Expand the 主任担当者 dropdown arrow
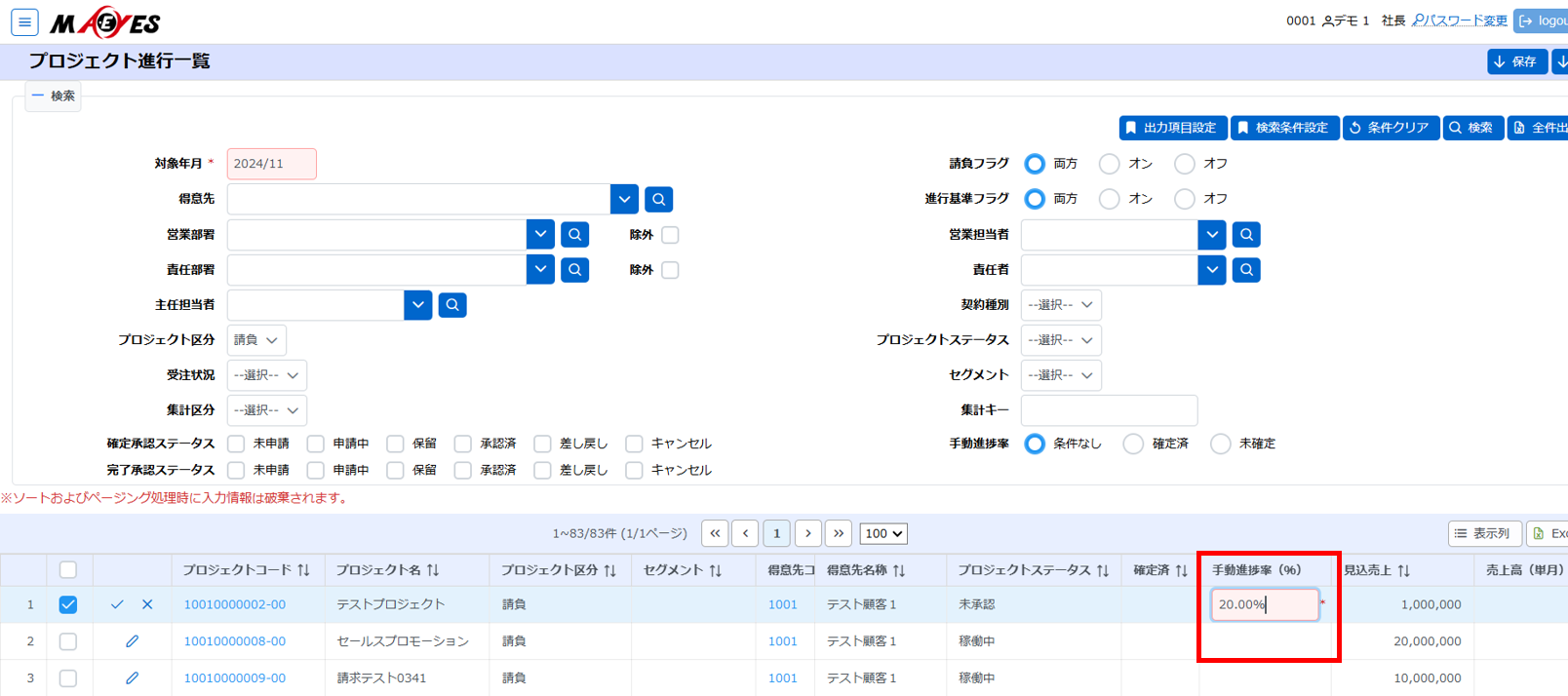This screenshot has width=1568, height=696. [418, 305]
